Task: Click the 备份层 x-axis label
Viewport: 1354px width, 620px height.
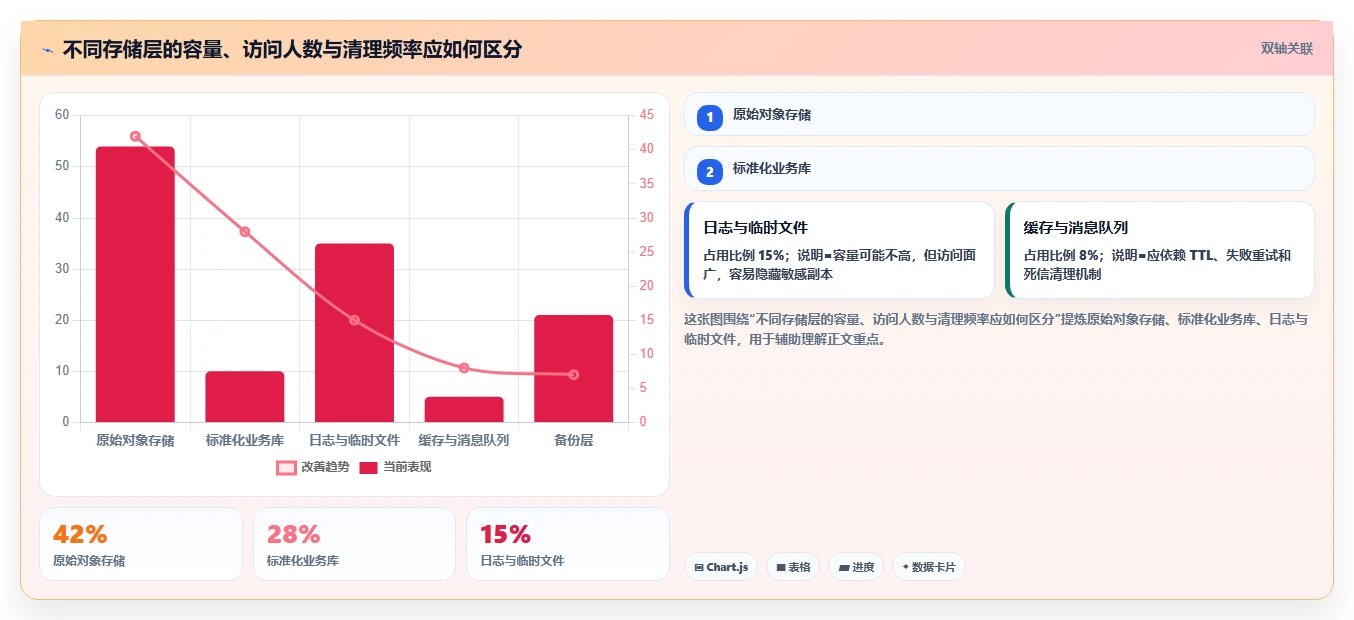Action: click(x=573, y=440)
